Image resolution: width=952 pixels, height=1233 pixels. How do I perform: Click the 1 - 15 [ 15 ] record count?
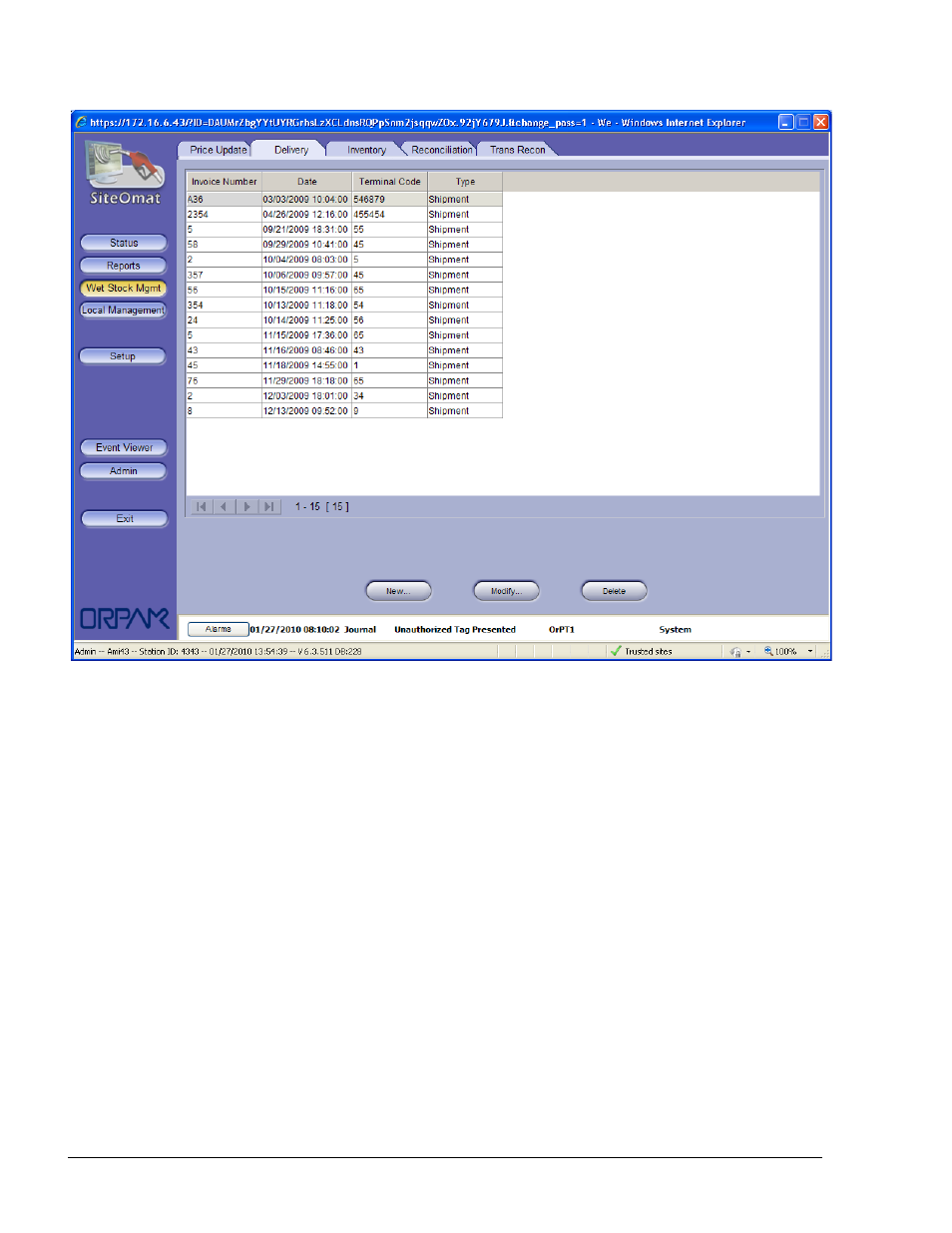(x=321, y=507)
